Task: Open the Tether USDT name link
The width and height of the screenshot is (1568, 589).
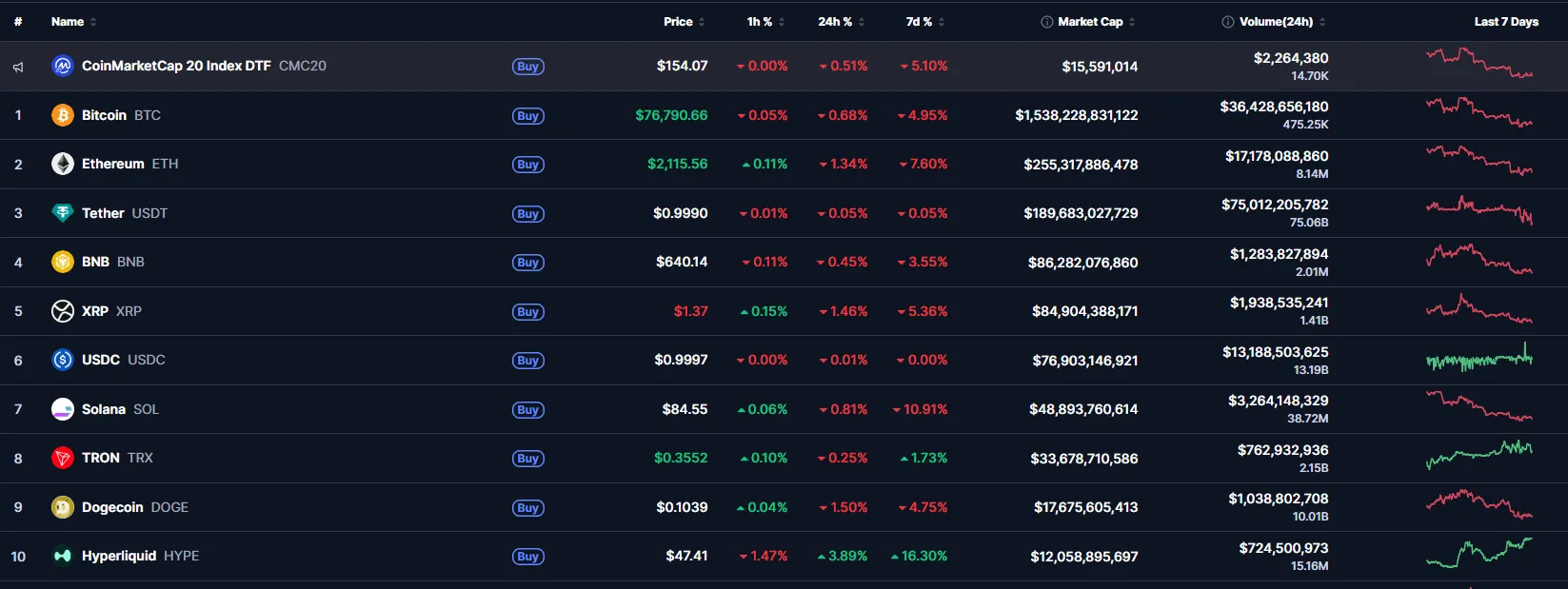Action: click(x=125, y=213)
